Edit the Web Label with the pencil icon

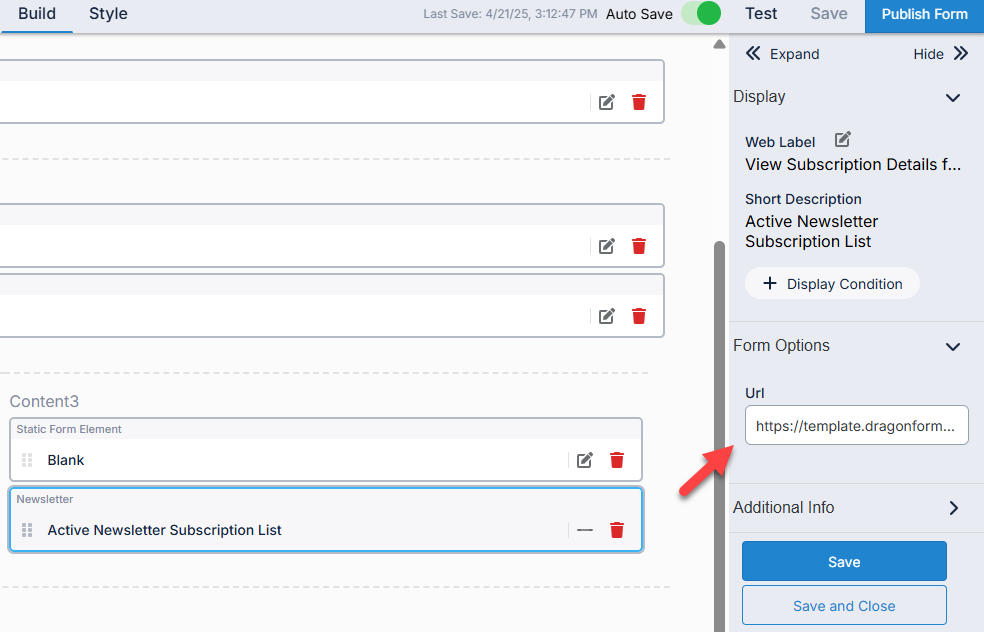click(843, 140)
